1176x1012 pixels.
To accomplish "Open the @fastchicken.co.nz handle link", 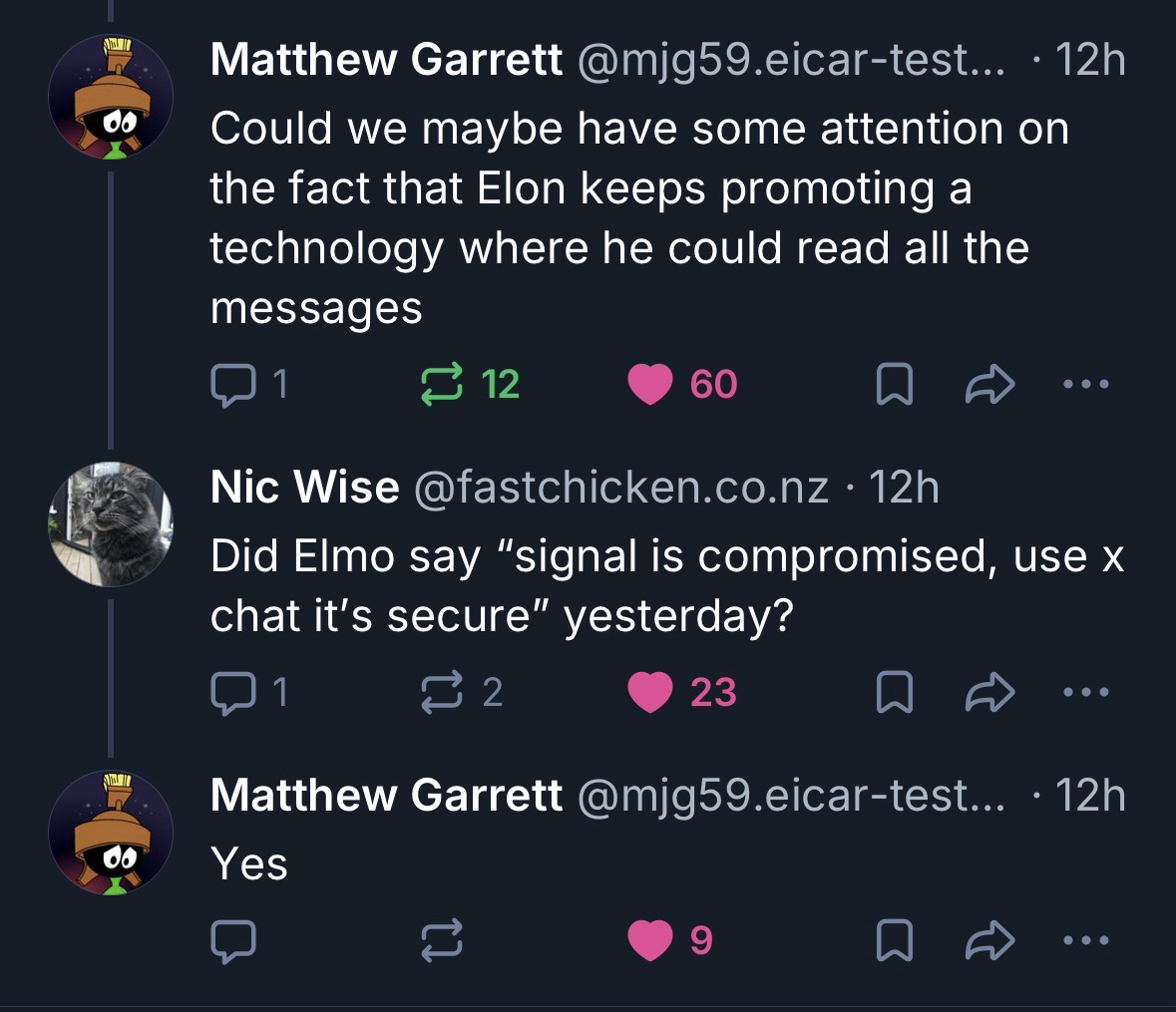I will (620, 488).
